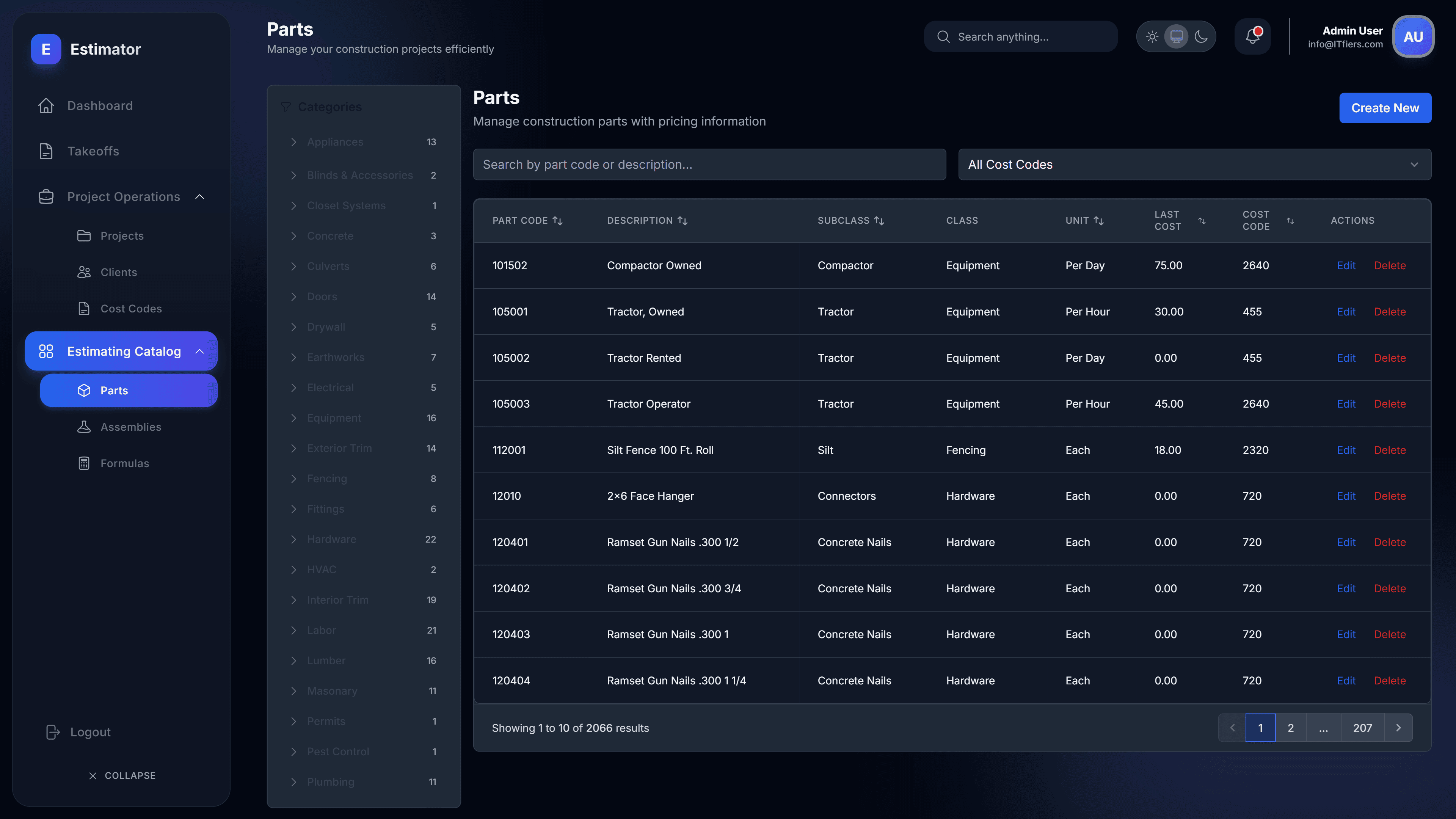Screen dimensions: 1456x819
Task: Switch to light theme
Action: [x=1152, y=37]
